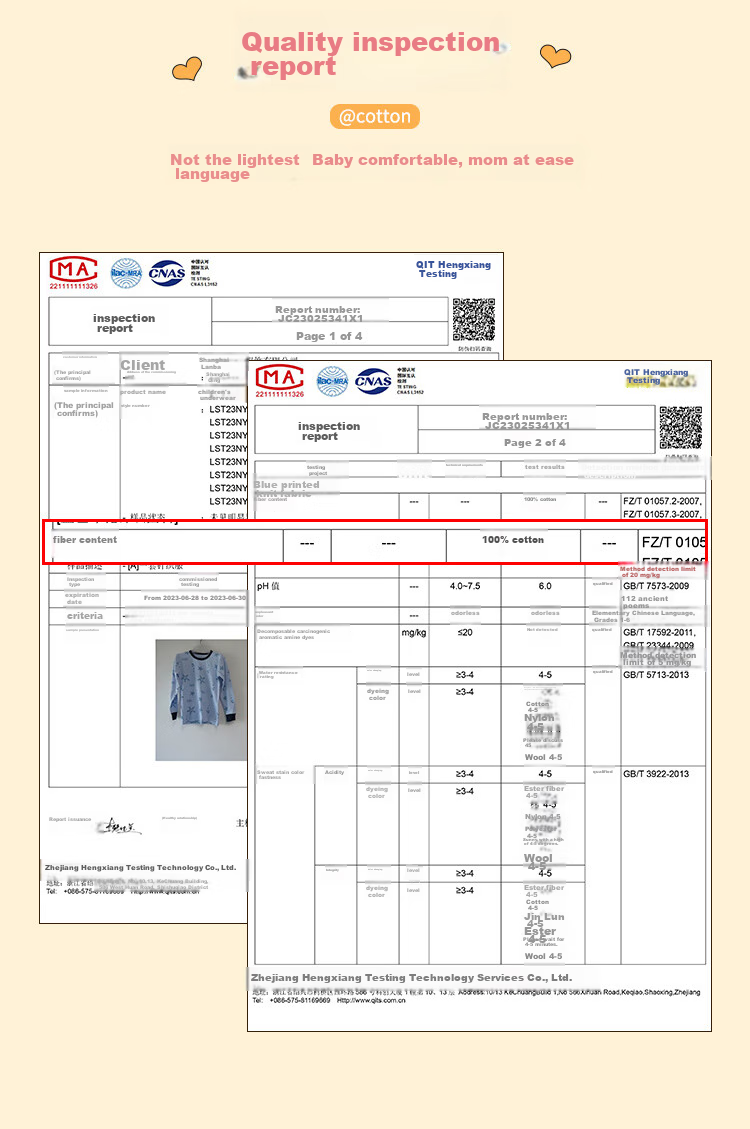
Task: Click 'FZ/T 01057.3-2007' standard reference
Action: pyautogui.click(x=662, y=514)
